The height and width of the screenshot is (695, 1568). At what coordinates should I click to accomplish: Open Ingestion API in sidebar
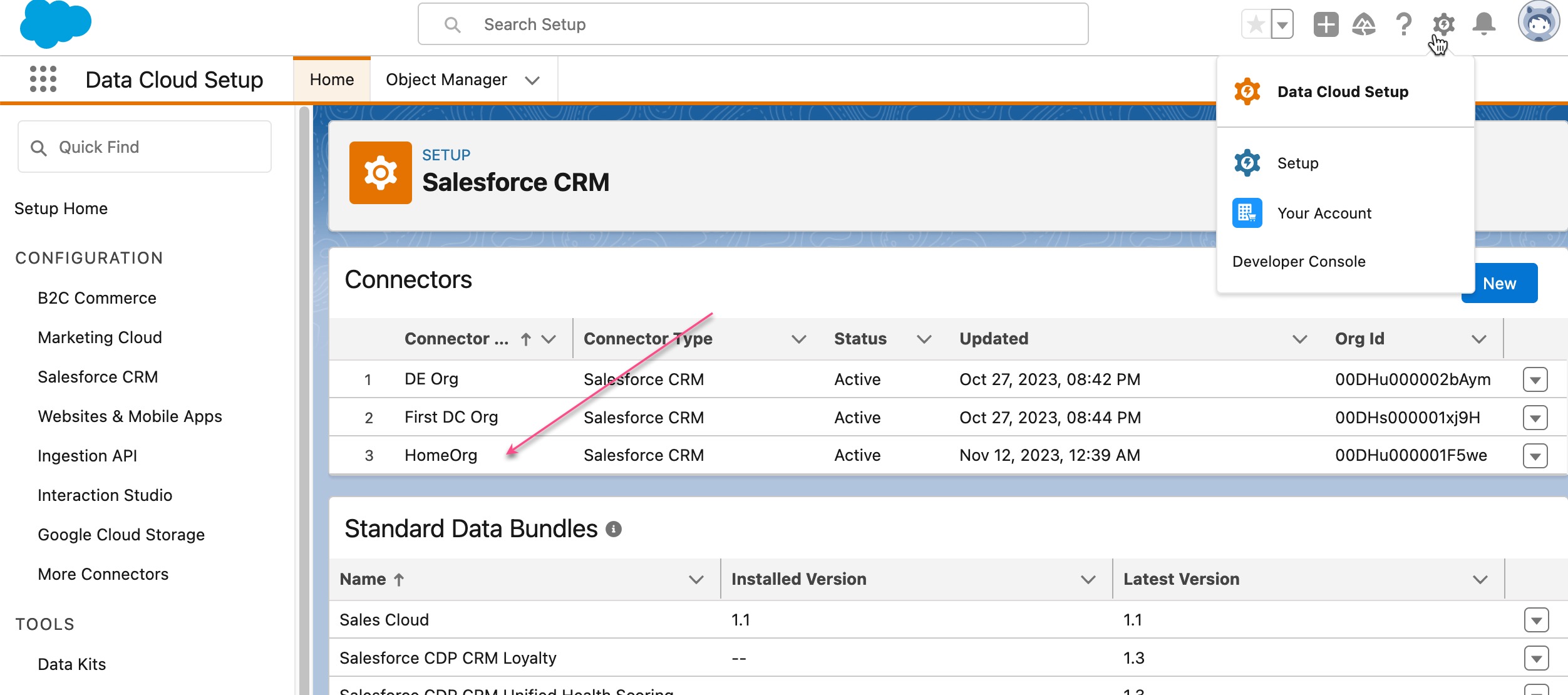(x=87, y=456)
